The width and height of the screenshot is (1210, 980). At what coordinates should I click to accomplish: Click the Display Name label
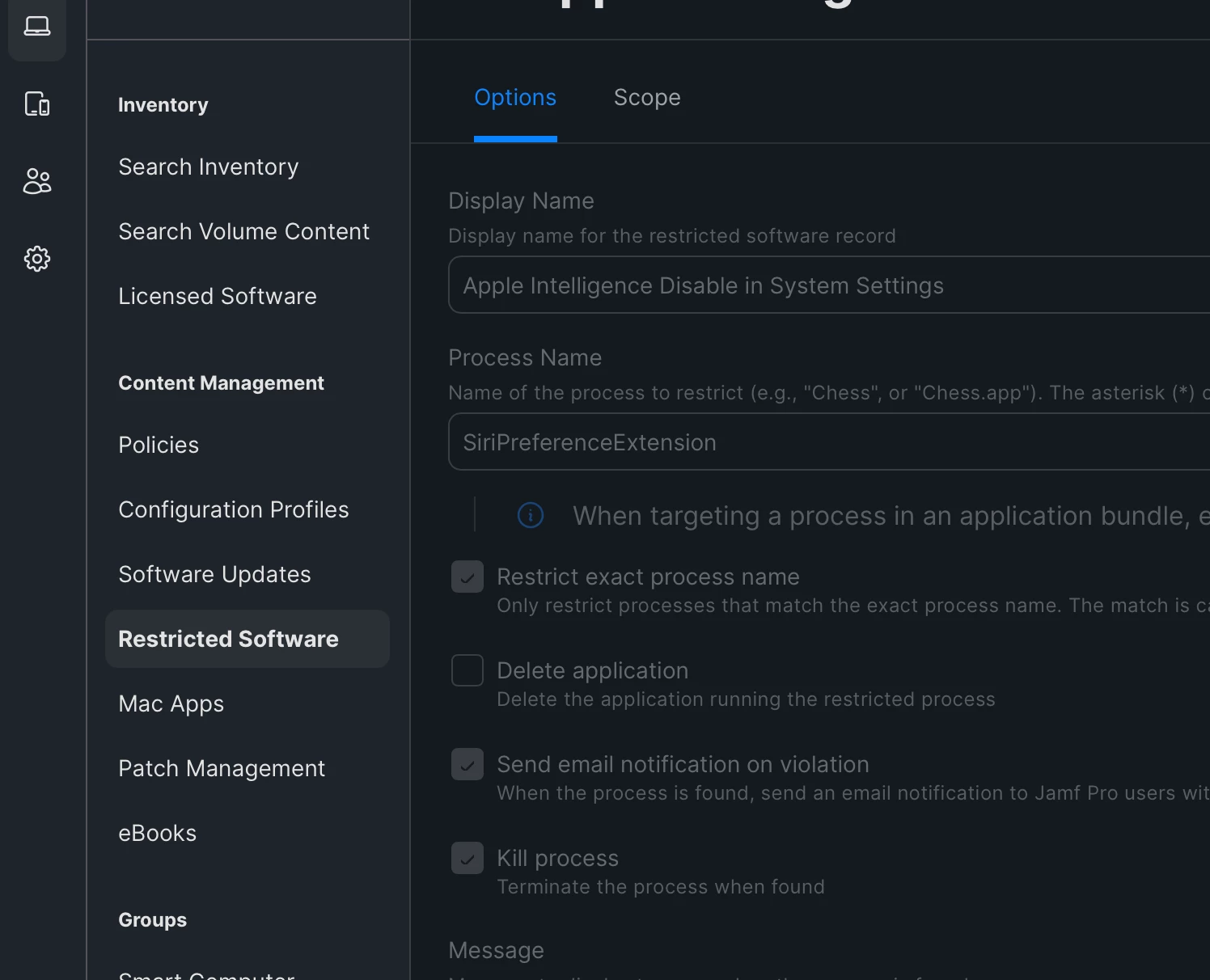522,201
